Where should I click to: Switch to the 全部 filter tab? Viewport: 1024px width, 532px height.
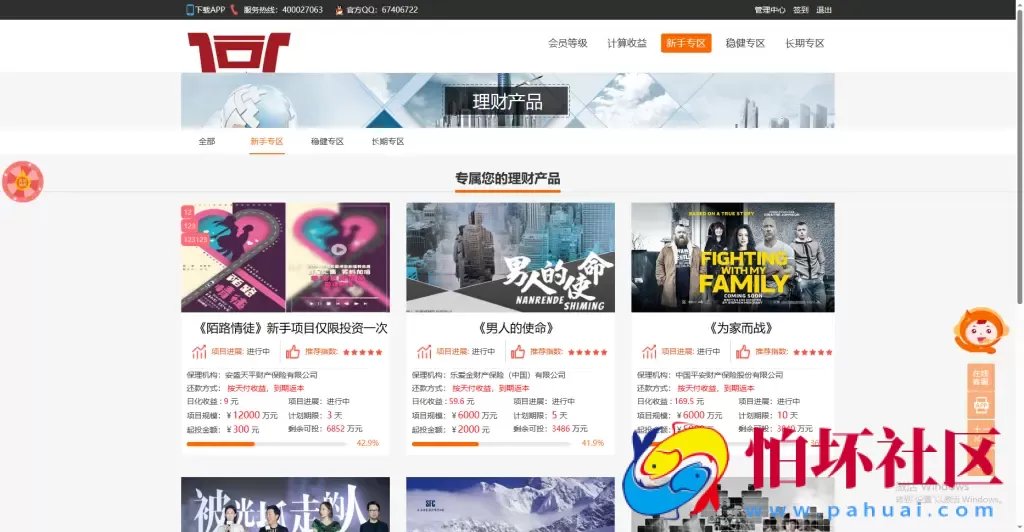[x=207, y=141]
